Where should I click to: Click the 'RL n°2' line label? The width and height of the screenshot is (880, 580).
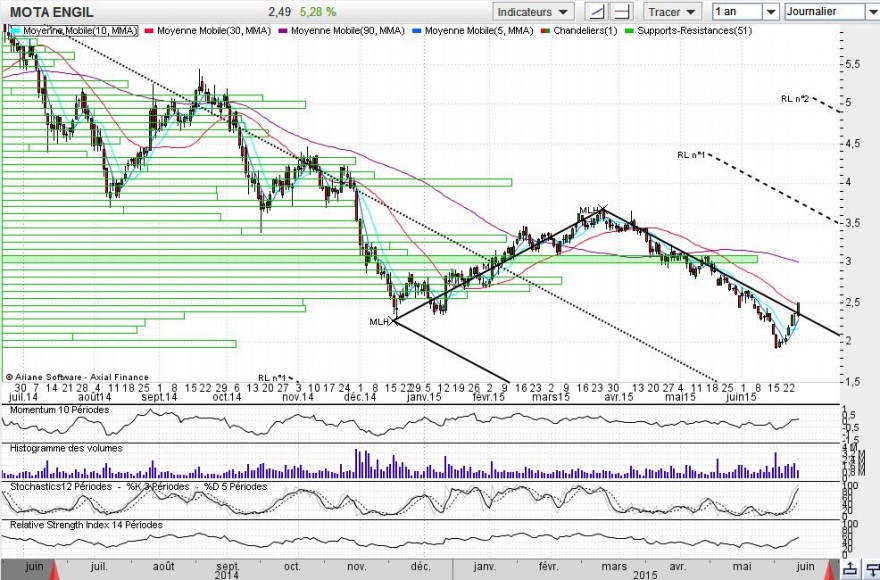[795, 99]
